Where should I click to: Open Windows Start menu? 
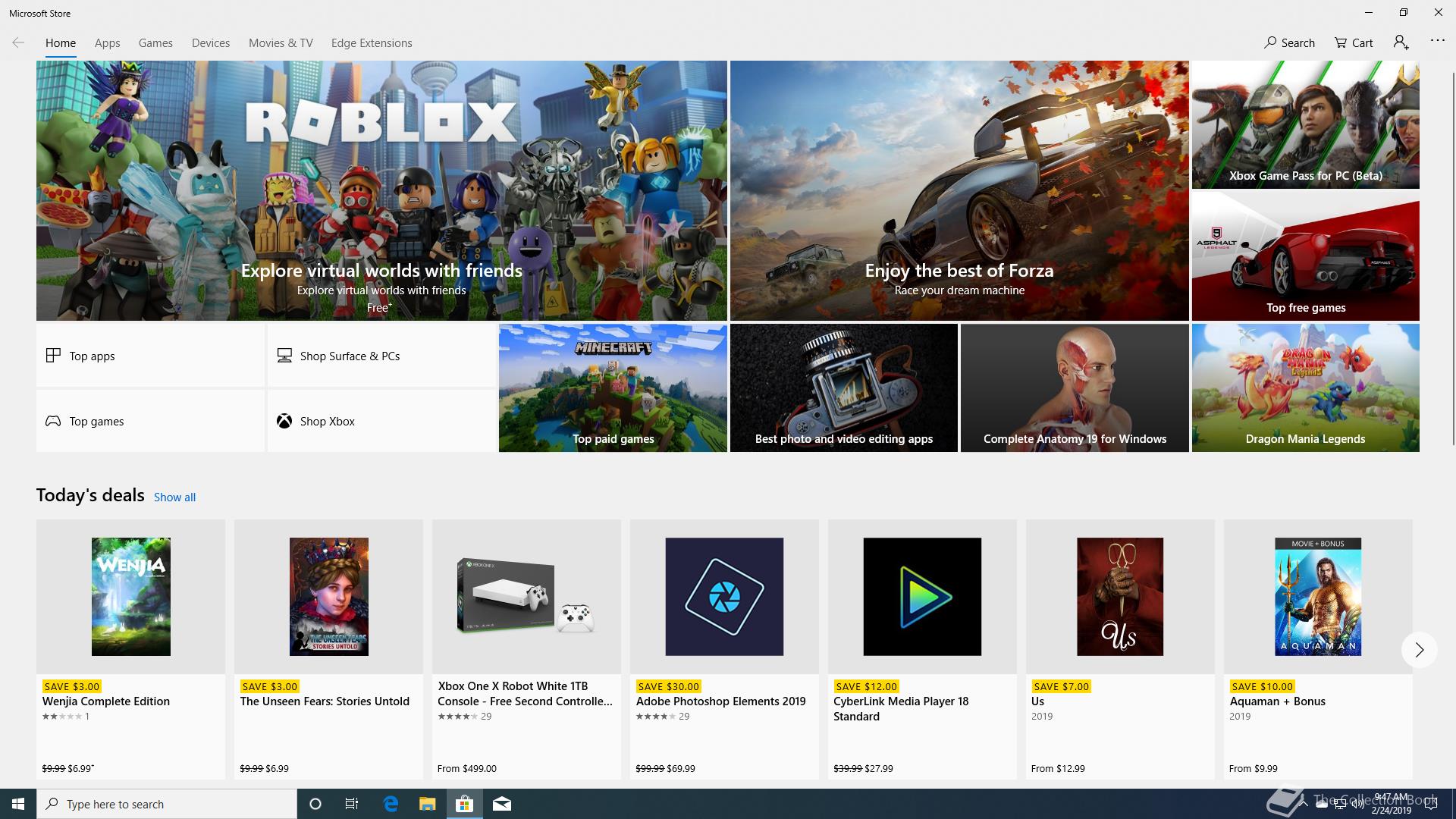(18, 804)
